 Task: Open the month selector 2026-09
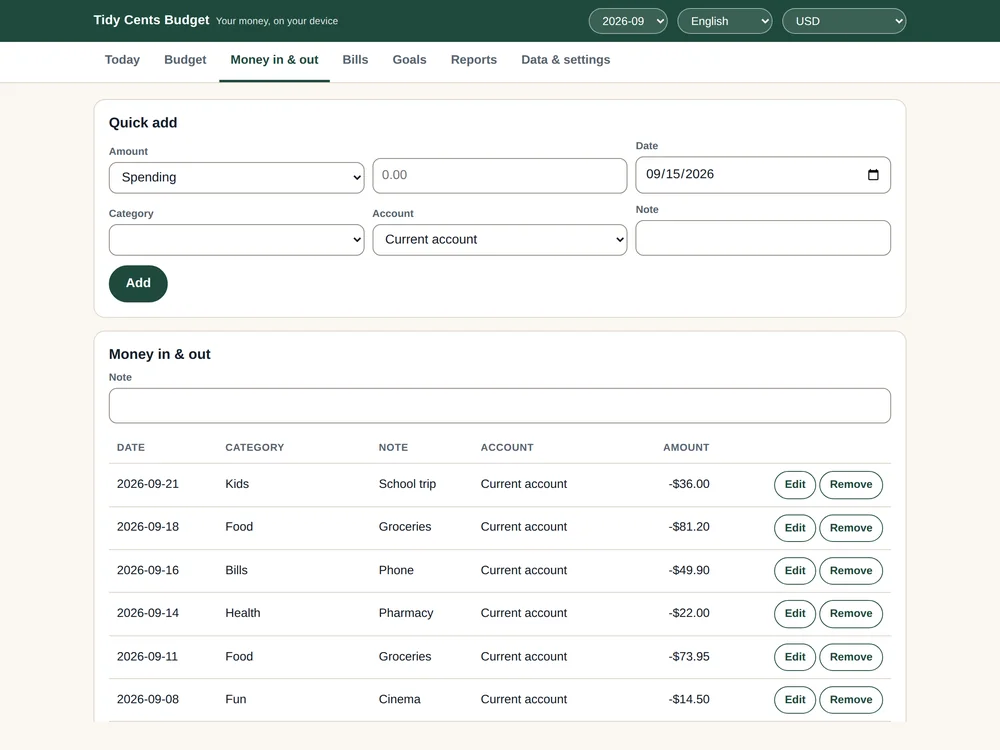[628, 21]
